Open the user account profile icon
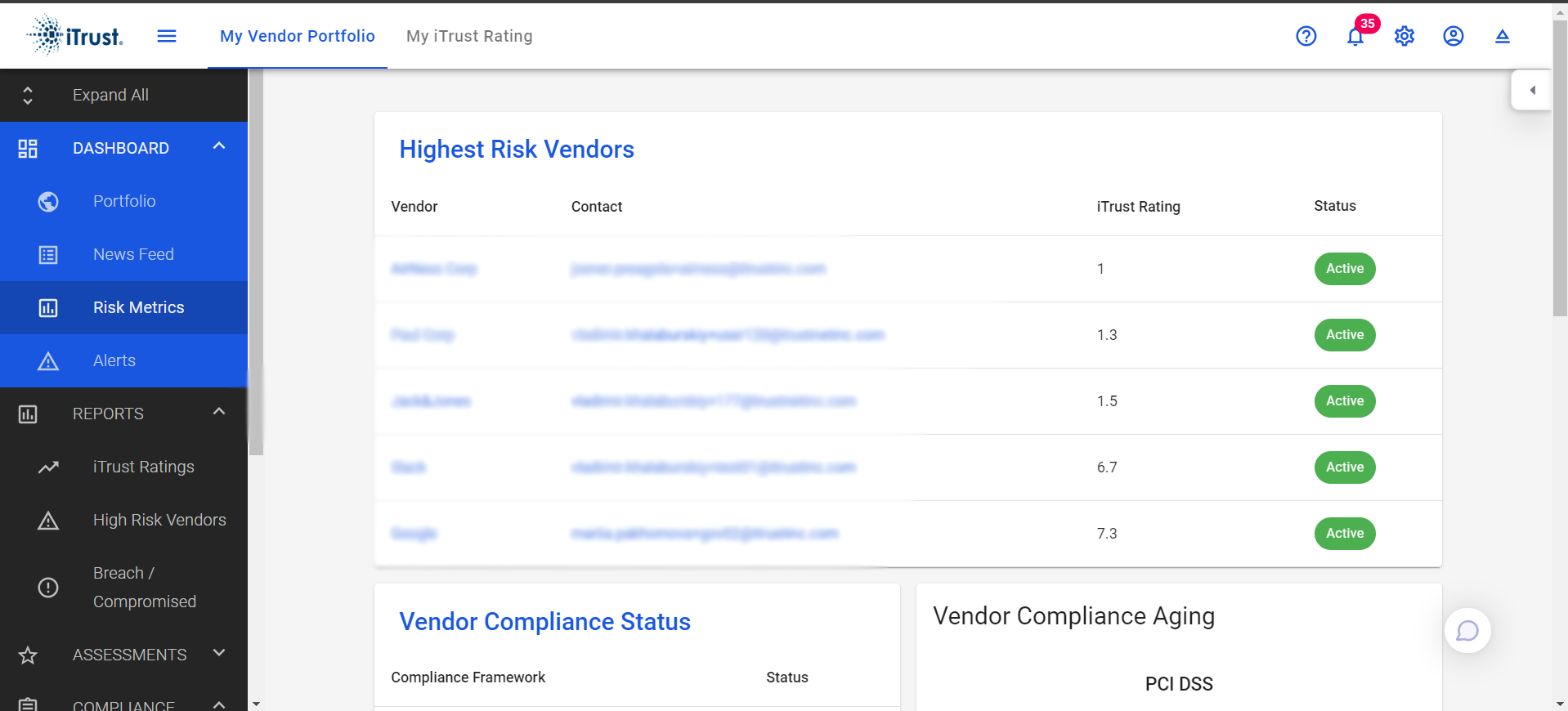Screen dimensions: 1568x711 (x=1453, y=36)
